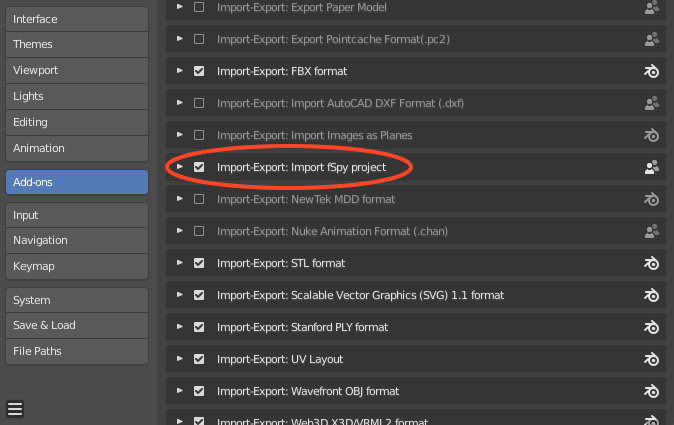Enable Export Pointcache Format add-on checkbox

tap(199, 39)
